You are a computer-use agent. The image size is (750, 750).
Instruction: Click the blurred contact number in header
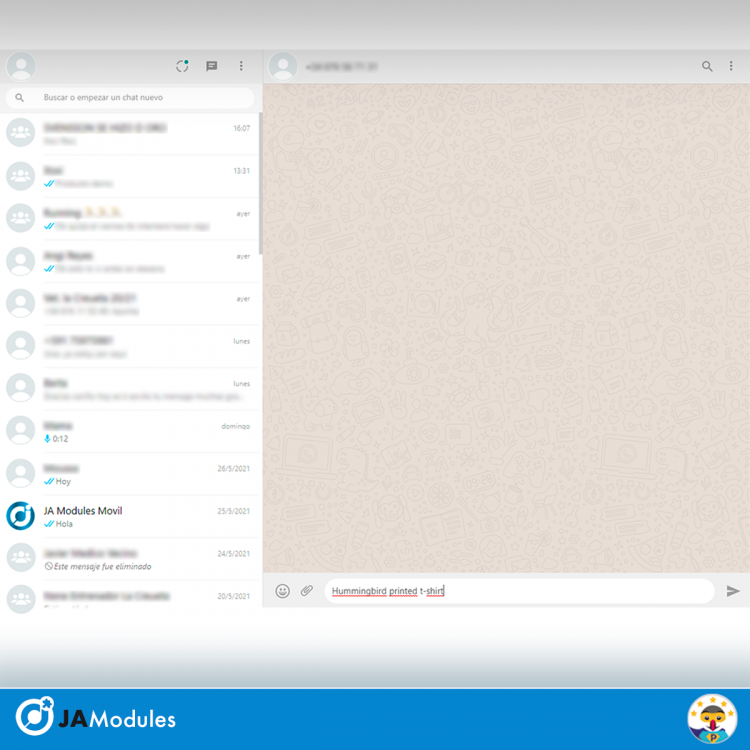tap(342, 67)
